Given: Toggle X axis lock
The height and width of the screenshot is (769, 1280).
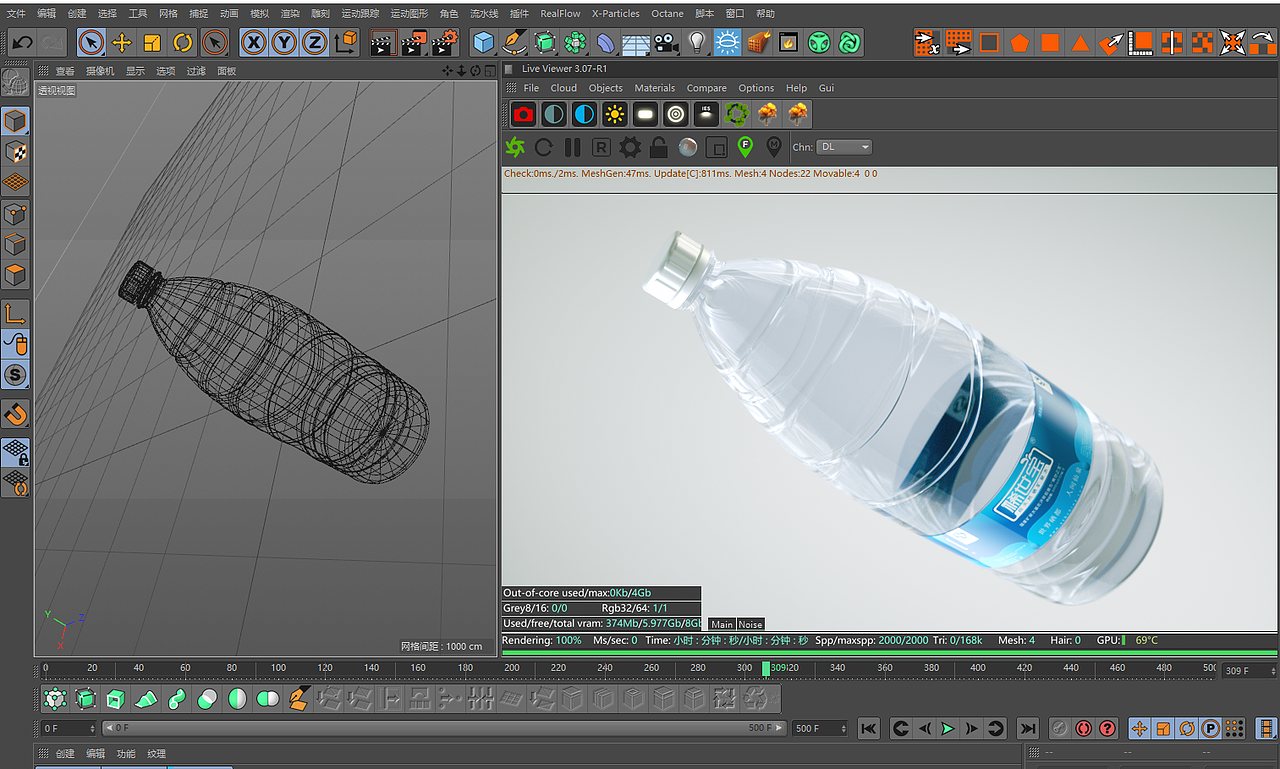Looking at the screenshot, I should click(x=254, y=42).
